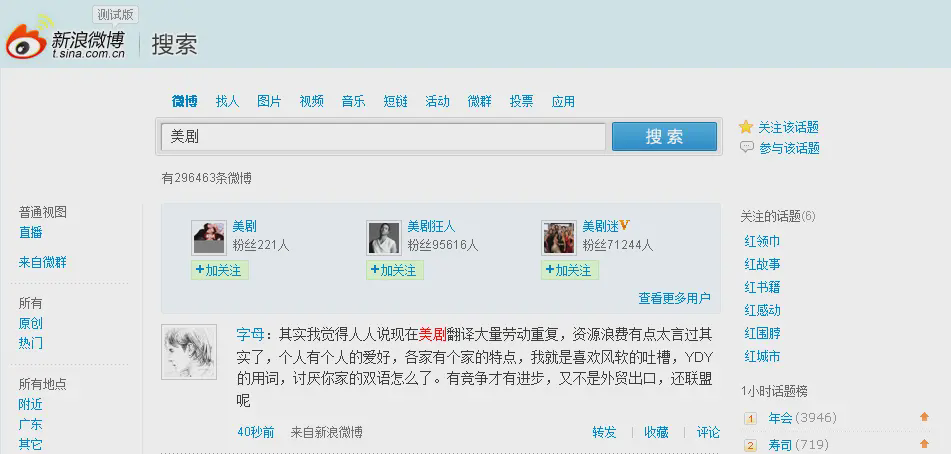Screen dimensions: 951x454
Task: Open the 美剧狂人 user avatar
Action: tap(384, 237)
